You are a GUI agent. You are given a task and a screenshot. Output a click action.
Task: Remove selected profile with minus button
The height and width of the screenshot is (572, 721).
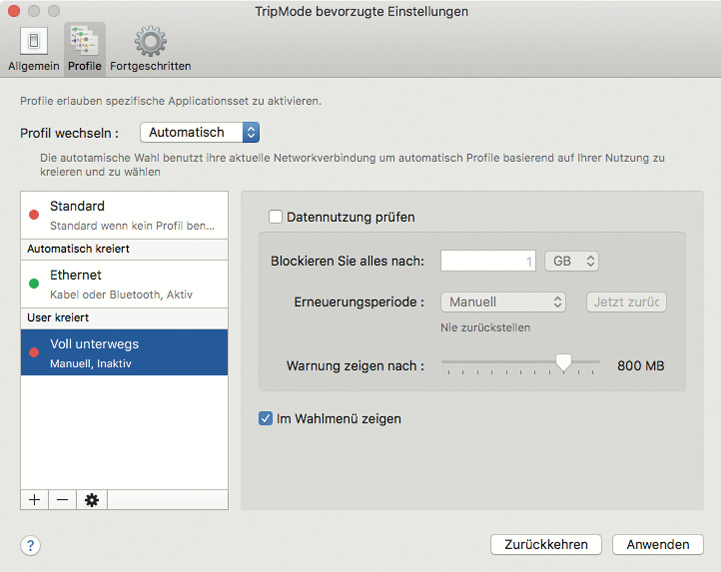point(62,500)
